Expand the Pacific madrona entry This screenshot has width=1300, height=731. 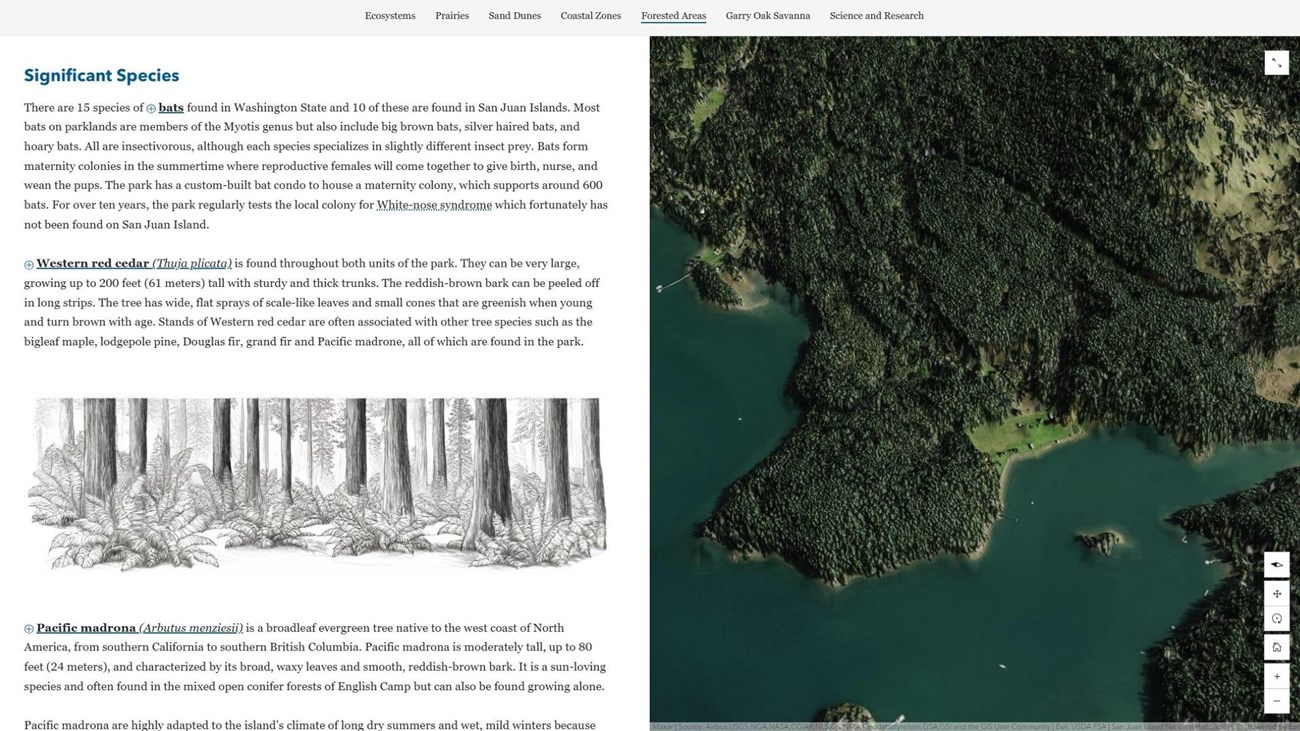(28, 628)
